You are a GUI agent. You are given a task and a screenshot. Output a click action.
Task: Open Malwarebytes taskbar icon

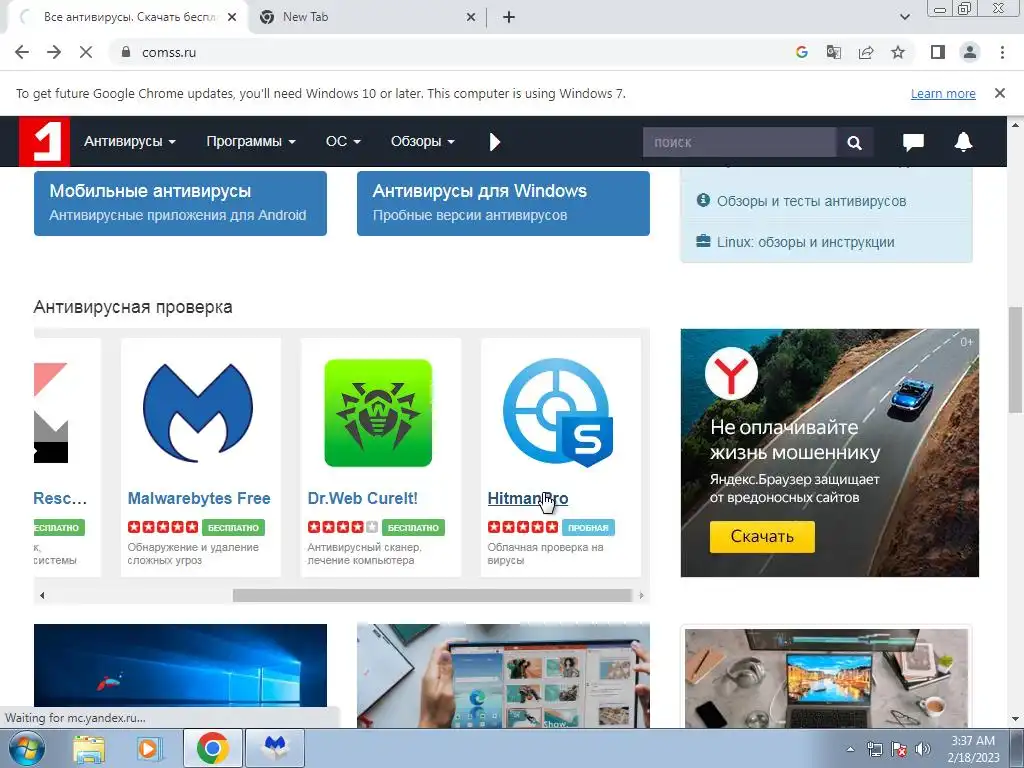point(275,748)
